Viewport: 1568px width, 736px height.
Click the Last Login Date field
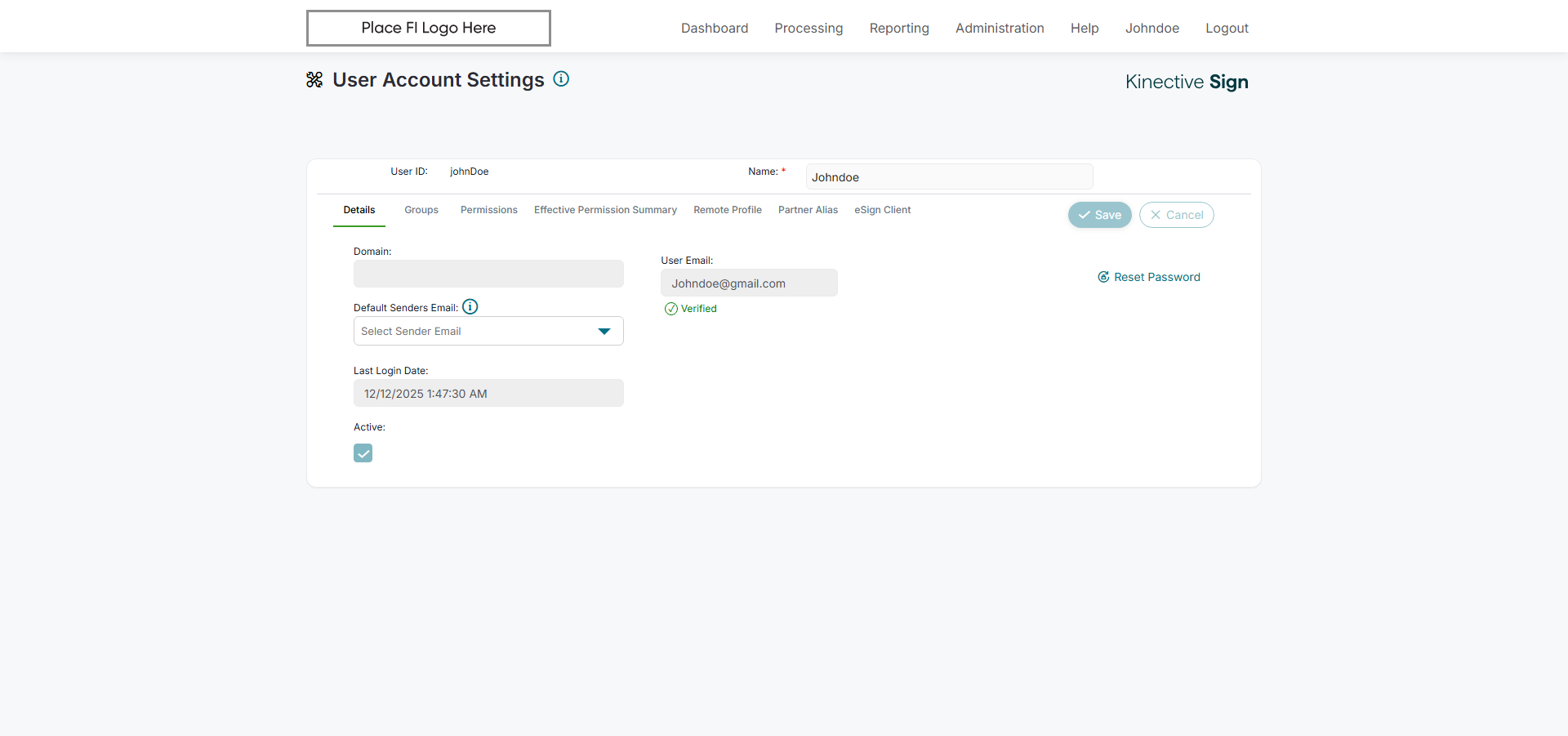(488, 393)
